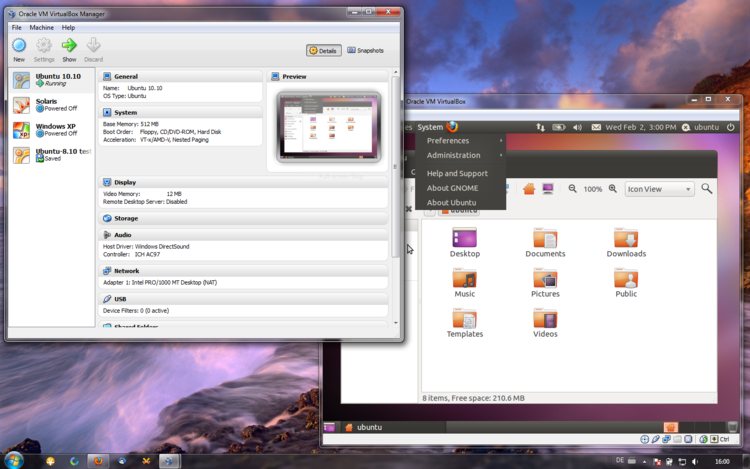This screenshot has width=750, height=469.
Task: Select the Solaris virtual machine
Action: (x=52, y=105)
